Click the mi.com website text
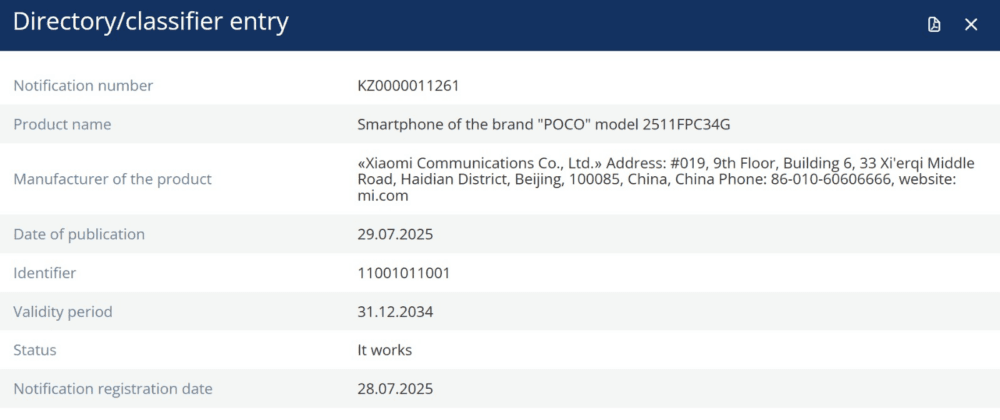The image size is (1000, 420). point(382,196)
